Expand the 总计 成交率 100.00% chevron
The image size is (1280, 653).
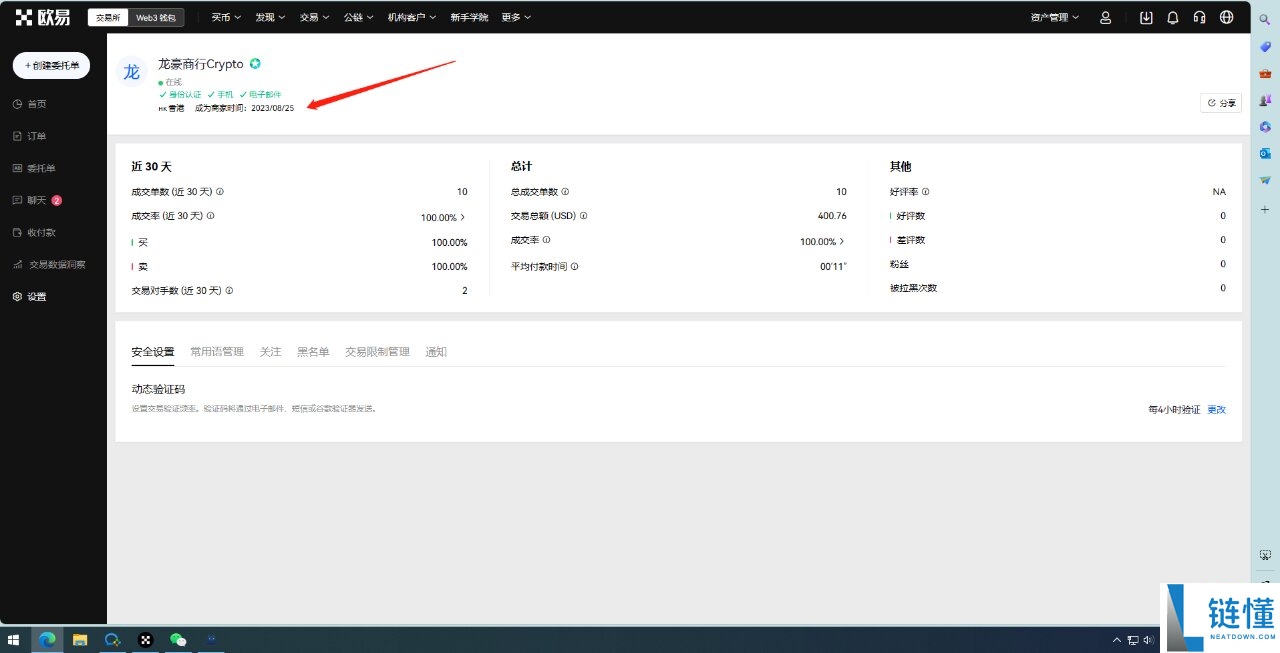point(842,242)
